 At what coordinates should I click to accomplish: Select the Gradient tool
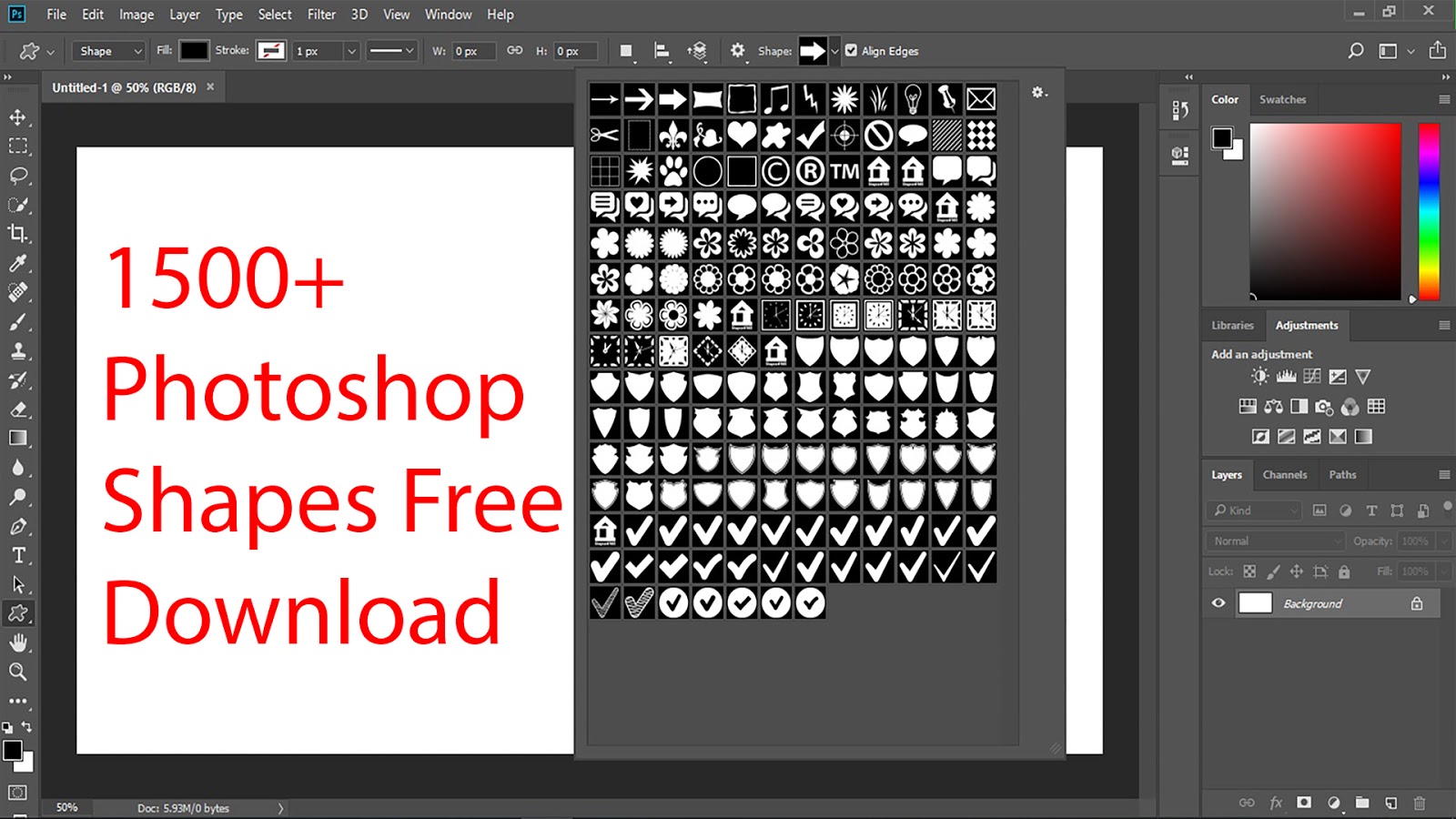17,439
